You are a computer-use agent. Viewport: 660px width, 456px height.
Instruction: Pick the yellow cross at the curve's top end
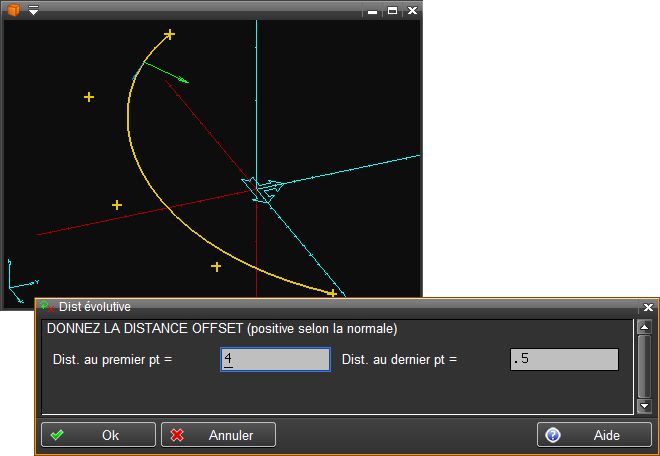click(x=169, y=35)
